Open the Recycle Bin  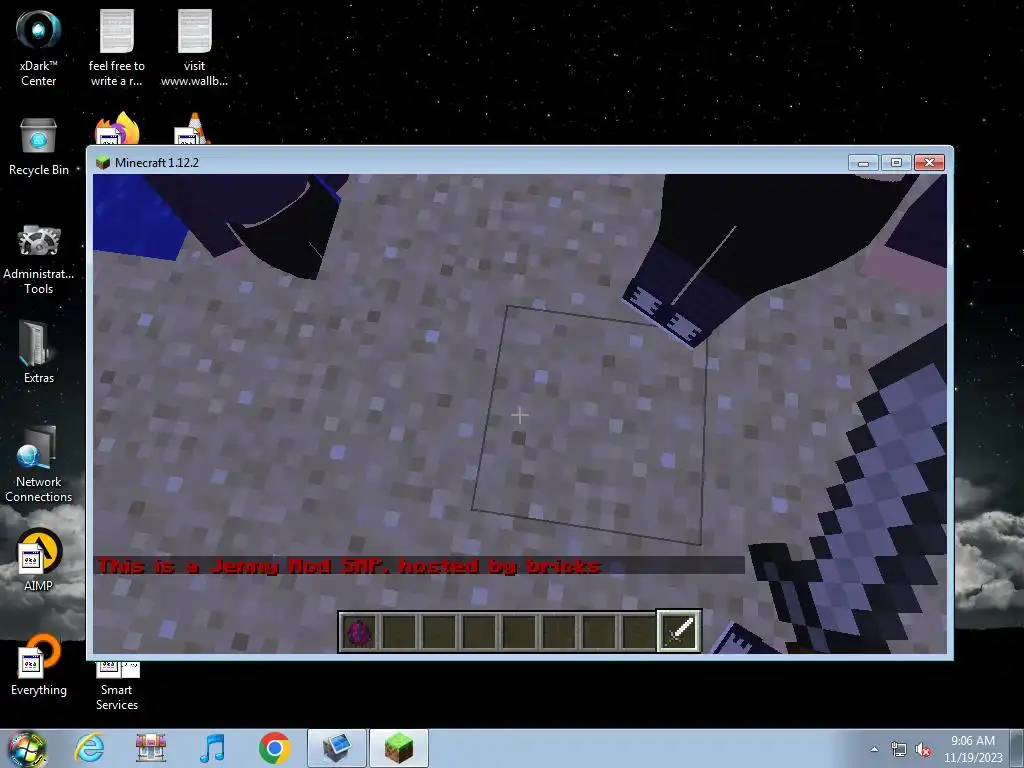(39, 147)
